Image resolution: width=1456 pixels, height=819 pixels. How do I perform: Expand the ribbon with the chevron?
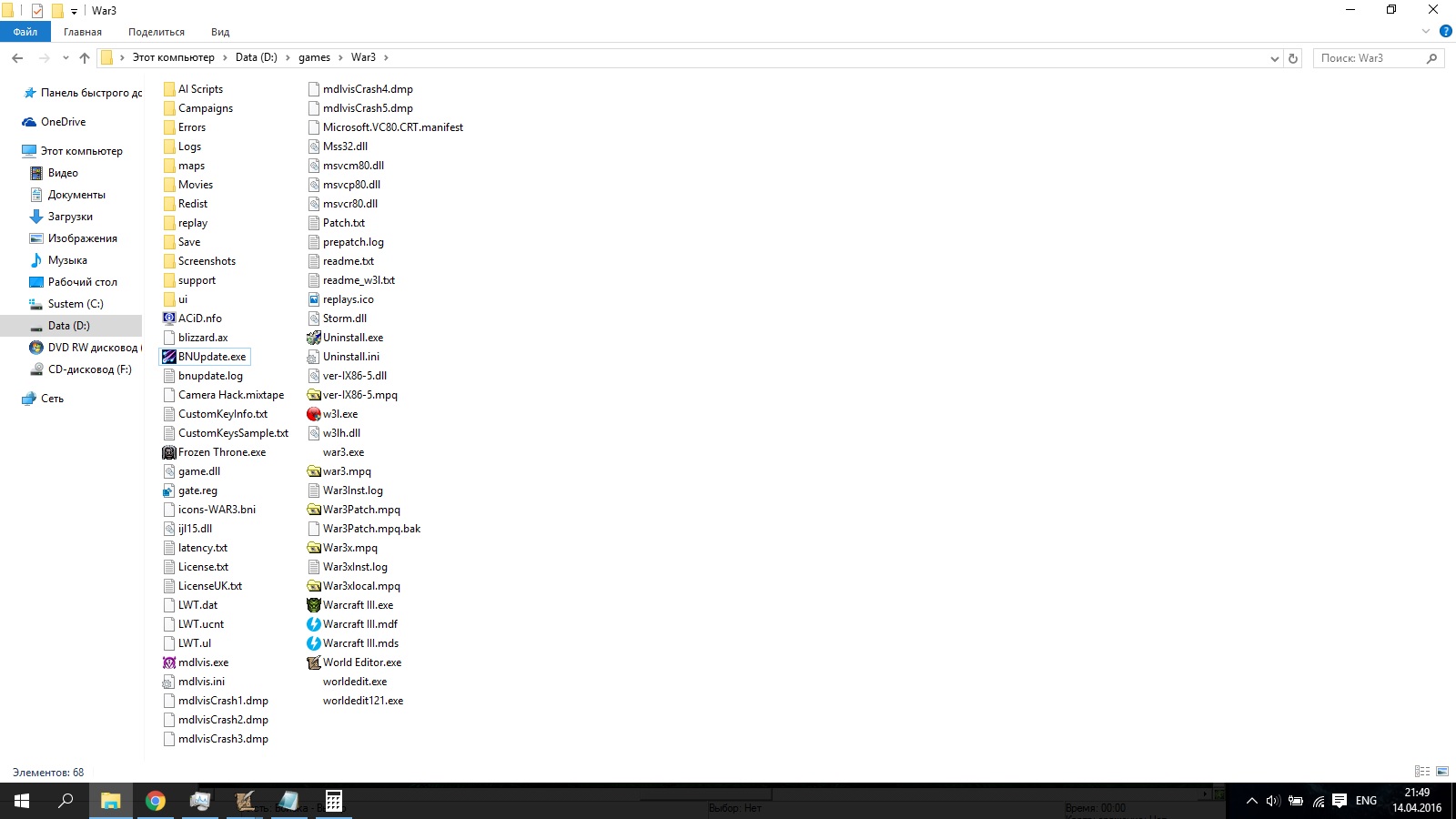[x=1426, y=32]
